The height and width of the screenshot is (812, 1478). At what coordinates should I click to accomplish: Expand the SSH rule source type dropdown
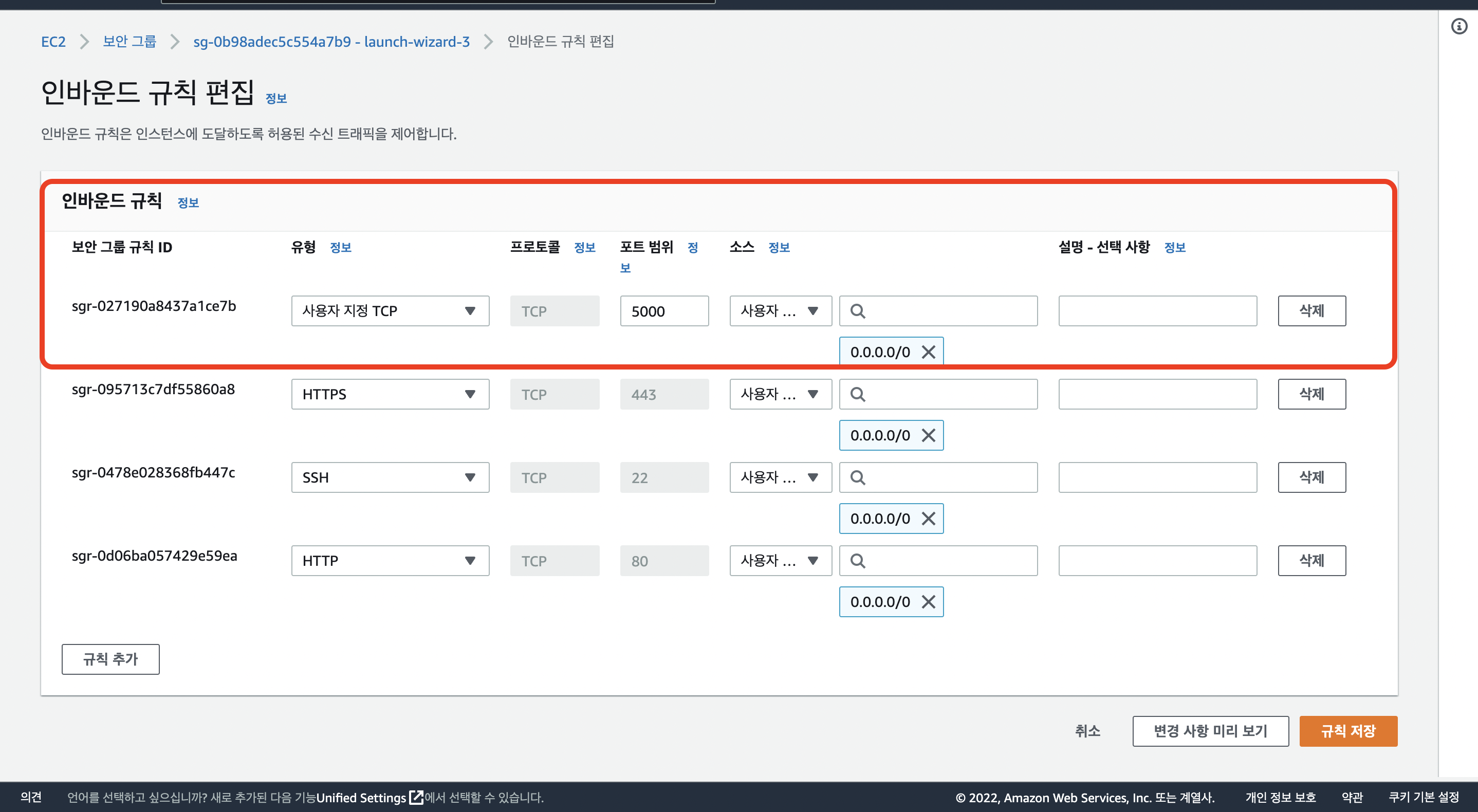(x=780, y=477)
